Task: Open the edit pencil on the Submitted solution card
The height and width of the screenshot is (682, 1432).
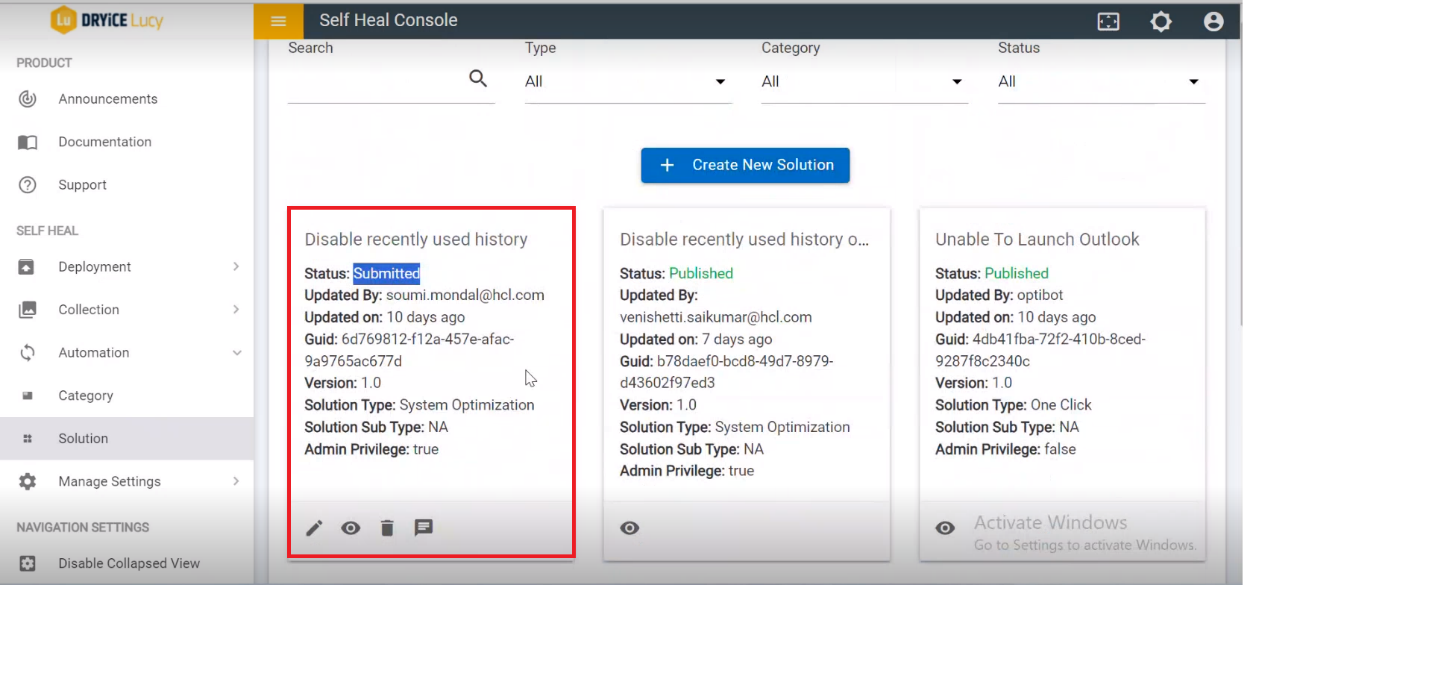Action: (314, 528)
